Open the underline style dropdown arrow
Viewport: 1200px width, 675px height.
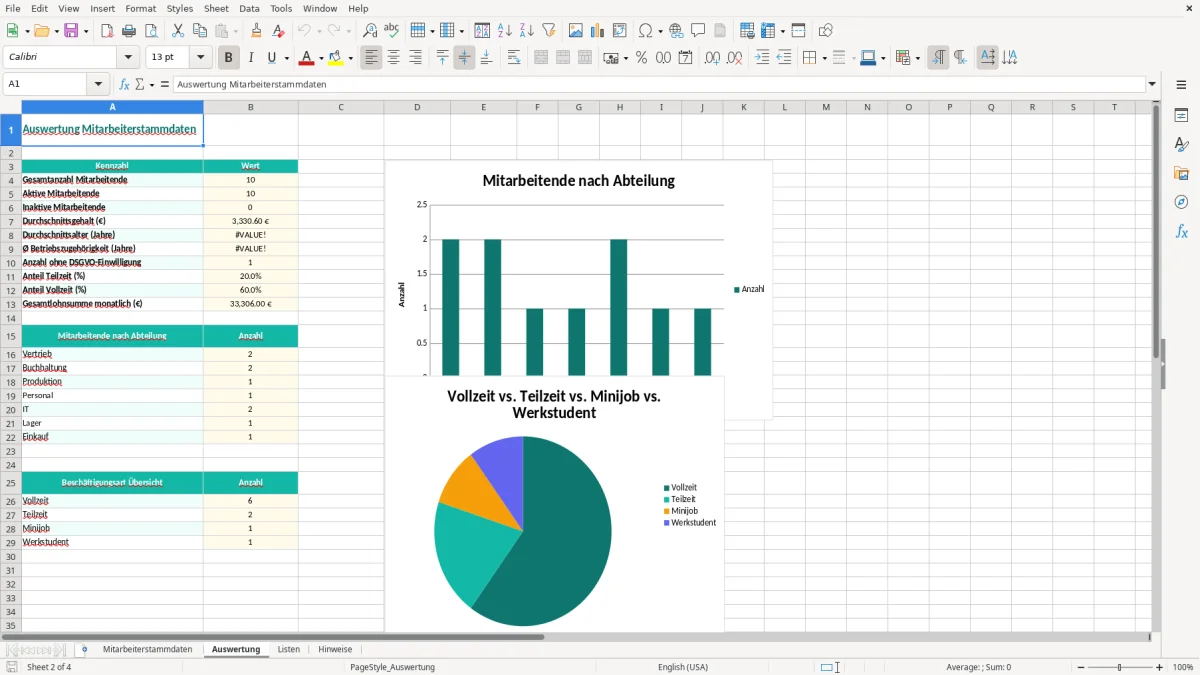286,58
